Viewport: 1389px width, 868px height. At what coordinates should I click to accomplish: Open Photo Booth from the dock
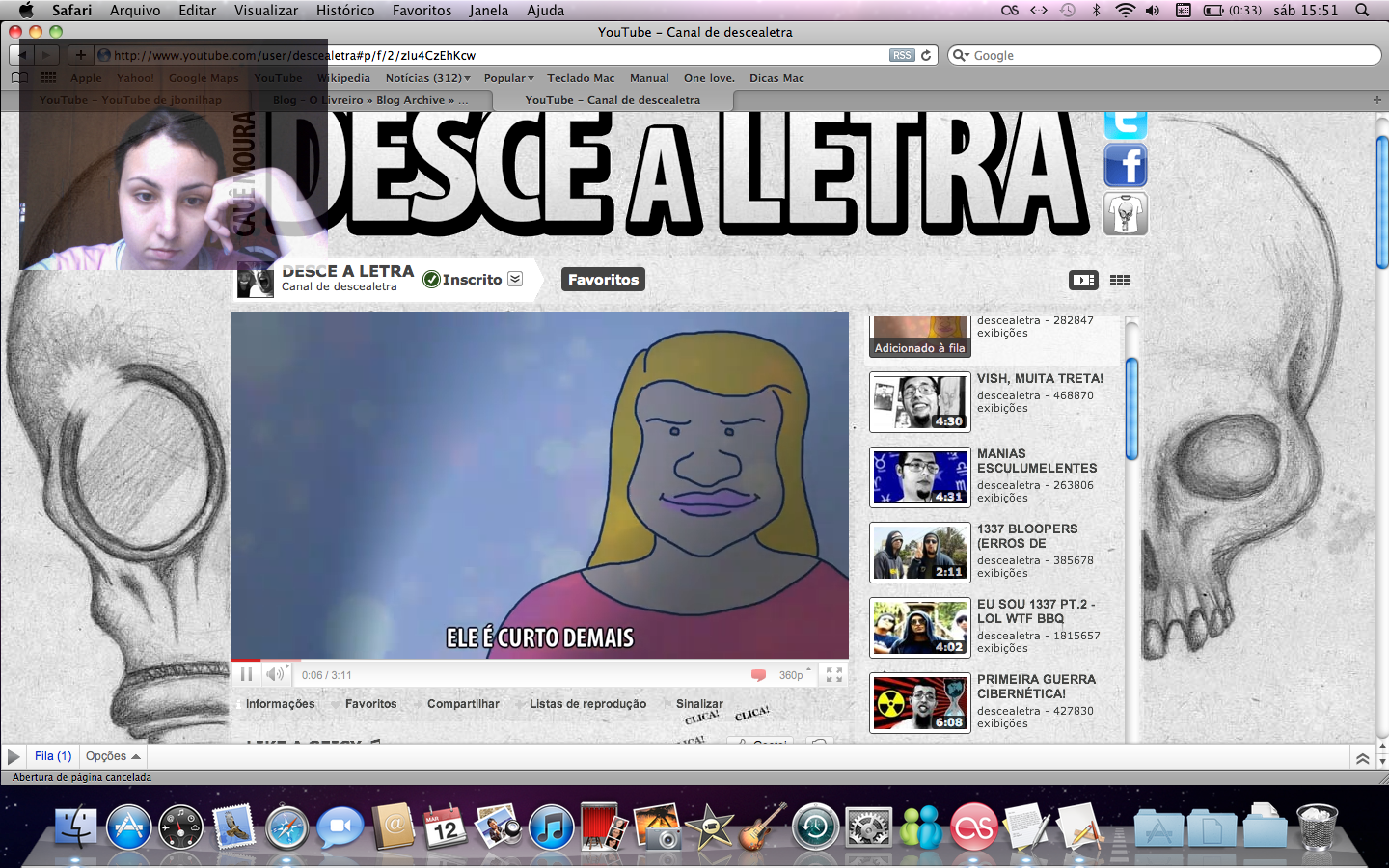[604, 827]
